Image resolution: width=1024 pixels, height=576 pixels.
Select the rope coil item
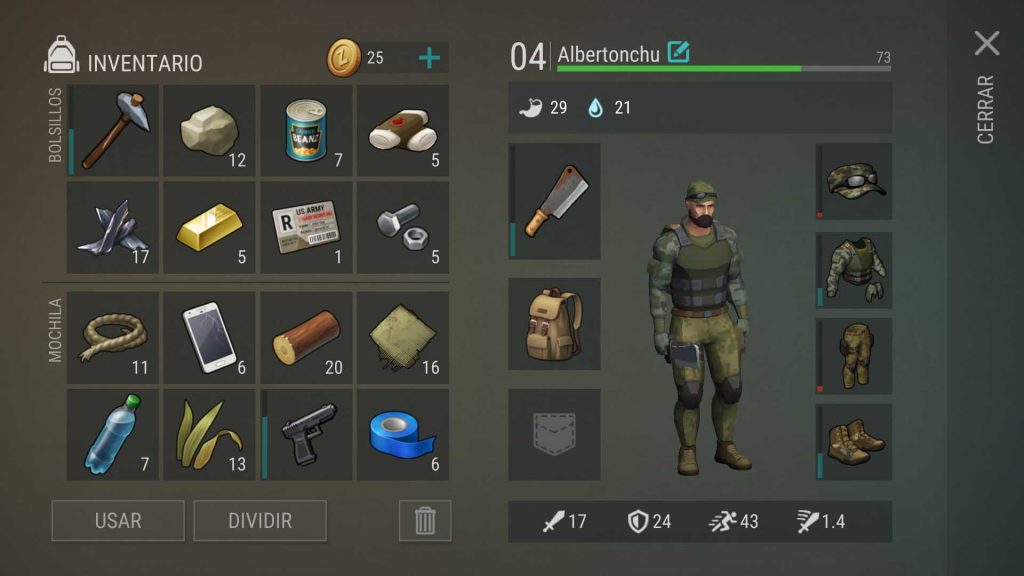[113, 338]
